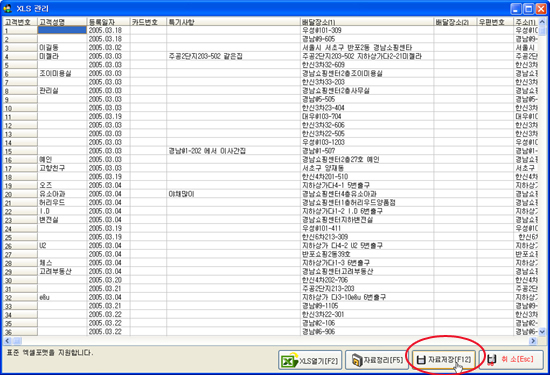Click the folder icon on 자료정리
Viewport: 550px width, 375px height.
pyautogui.click(x=357, y=360)
